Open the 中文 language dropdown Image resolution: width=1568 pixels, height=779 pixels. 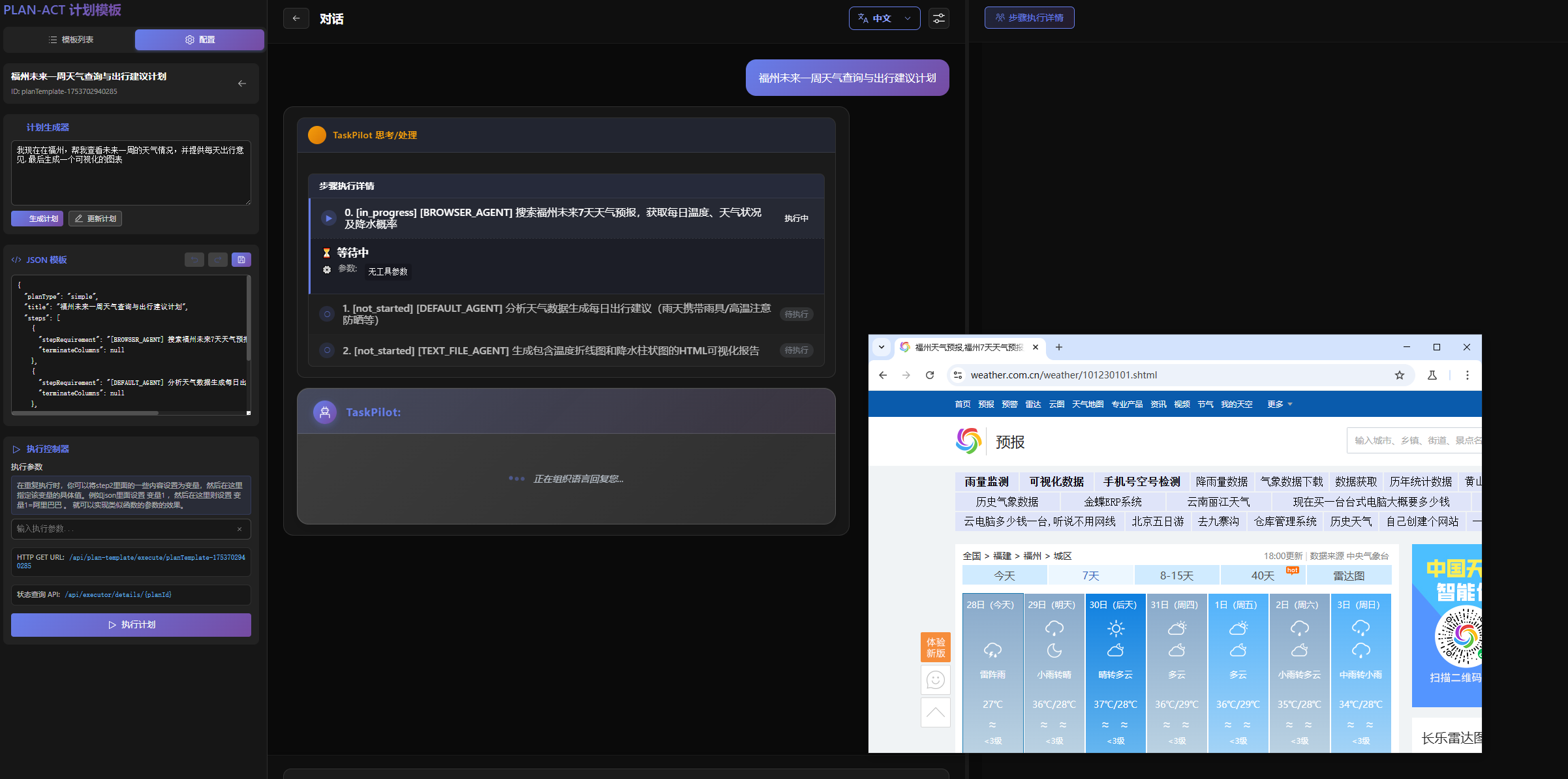(884, 18)
